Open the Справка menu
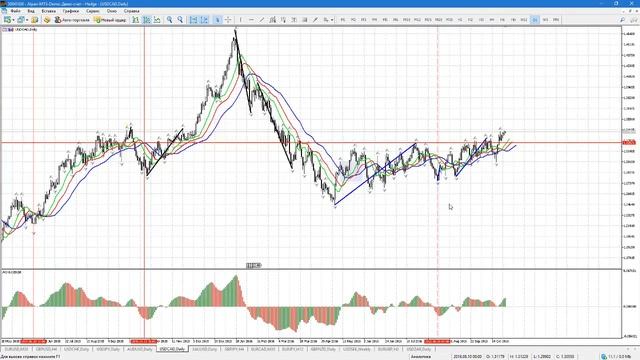640x360 pixels. [131, 11]
